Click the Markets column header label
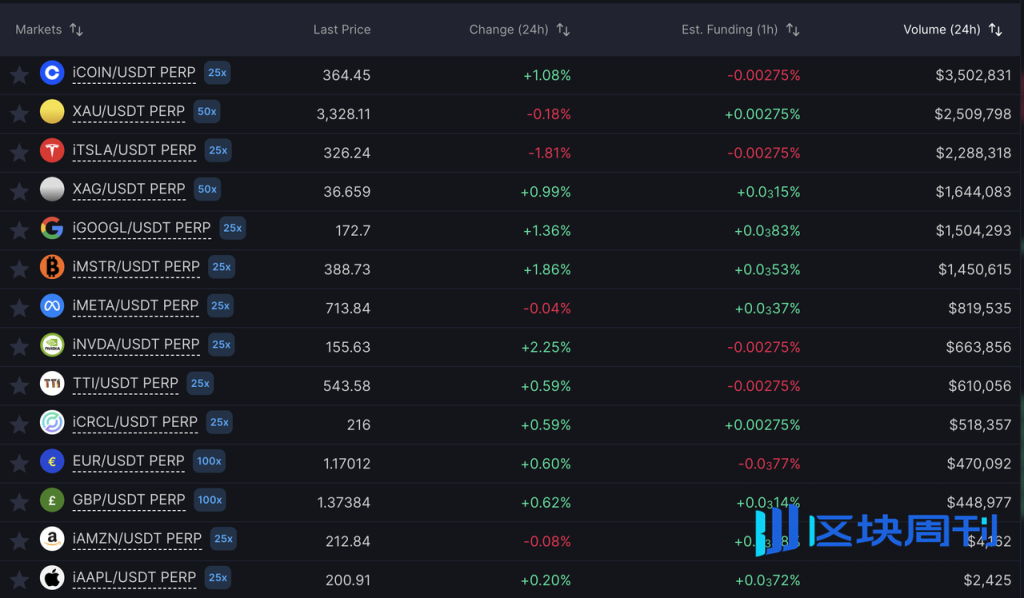1024x598 pixels. 39,29
